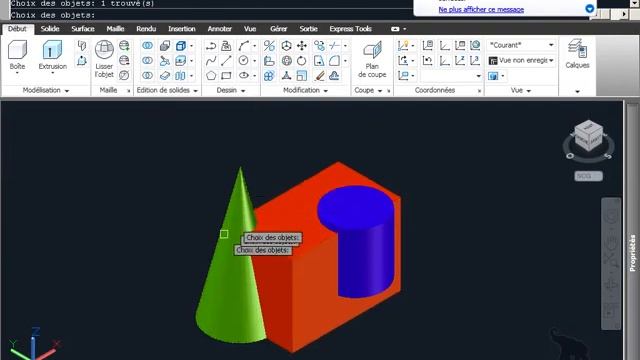Click the visual style icon in Vue panel
The image size is (640, 360).
click(x=493, y=76)
